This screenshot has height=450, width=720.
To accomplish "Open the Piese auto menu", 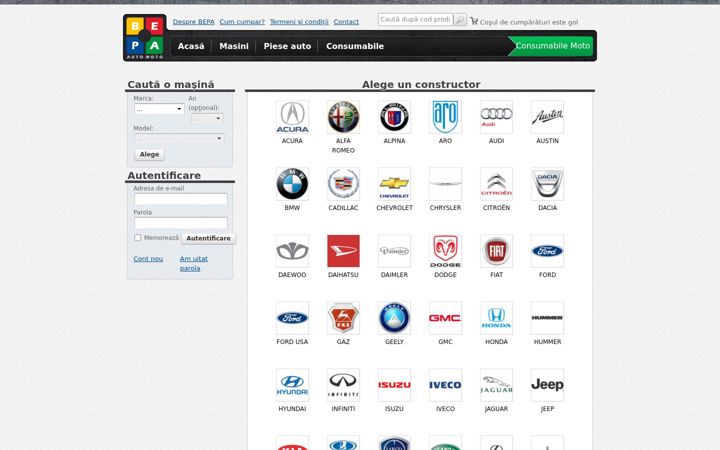I will point(287,46).
